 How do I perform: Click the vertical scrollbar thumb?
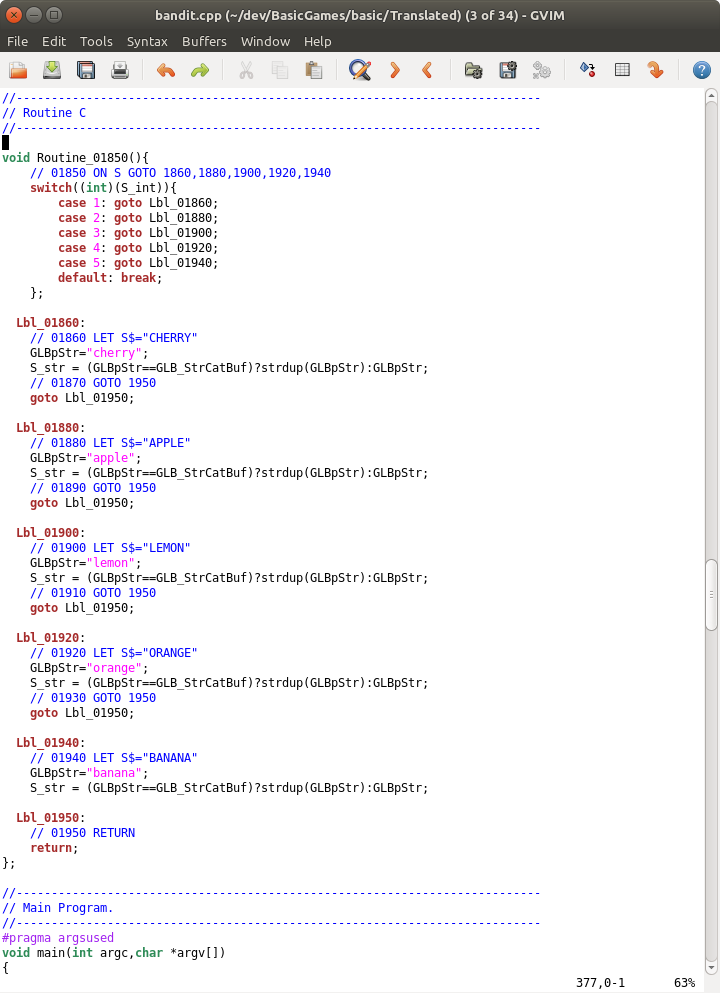[x=711, y=595]
